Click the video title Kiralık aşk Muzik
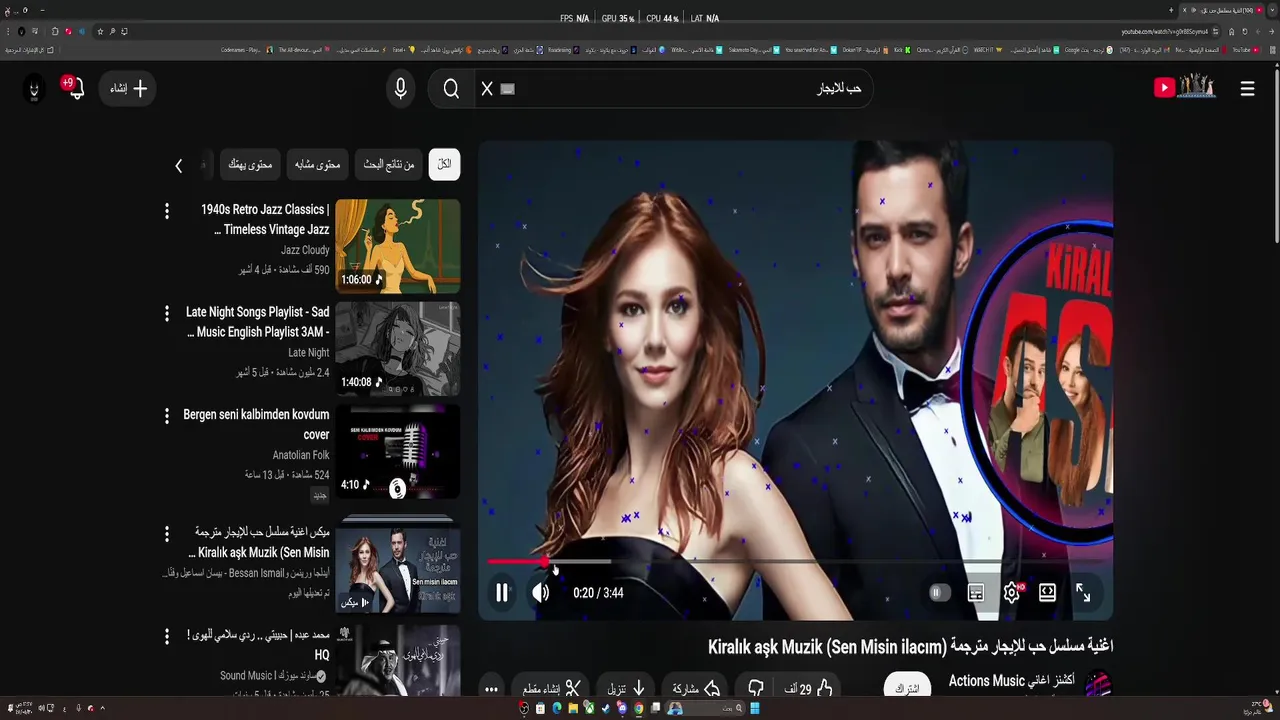 click(910, 647)
